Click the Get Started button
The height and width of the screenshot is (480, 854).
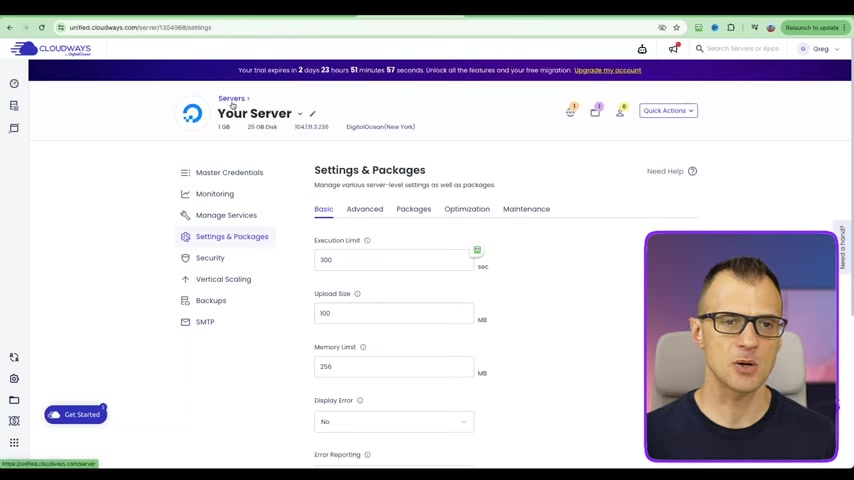click(76, 415)
